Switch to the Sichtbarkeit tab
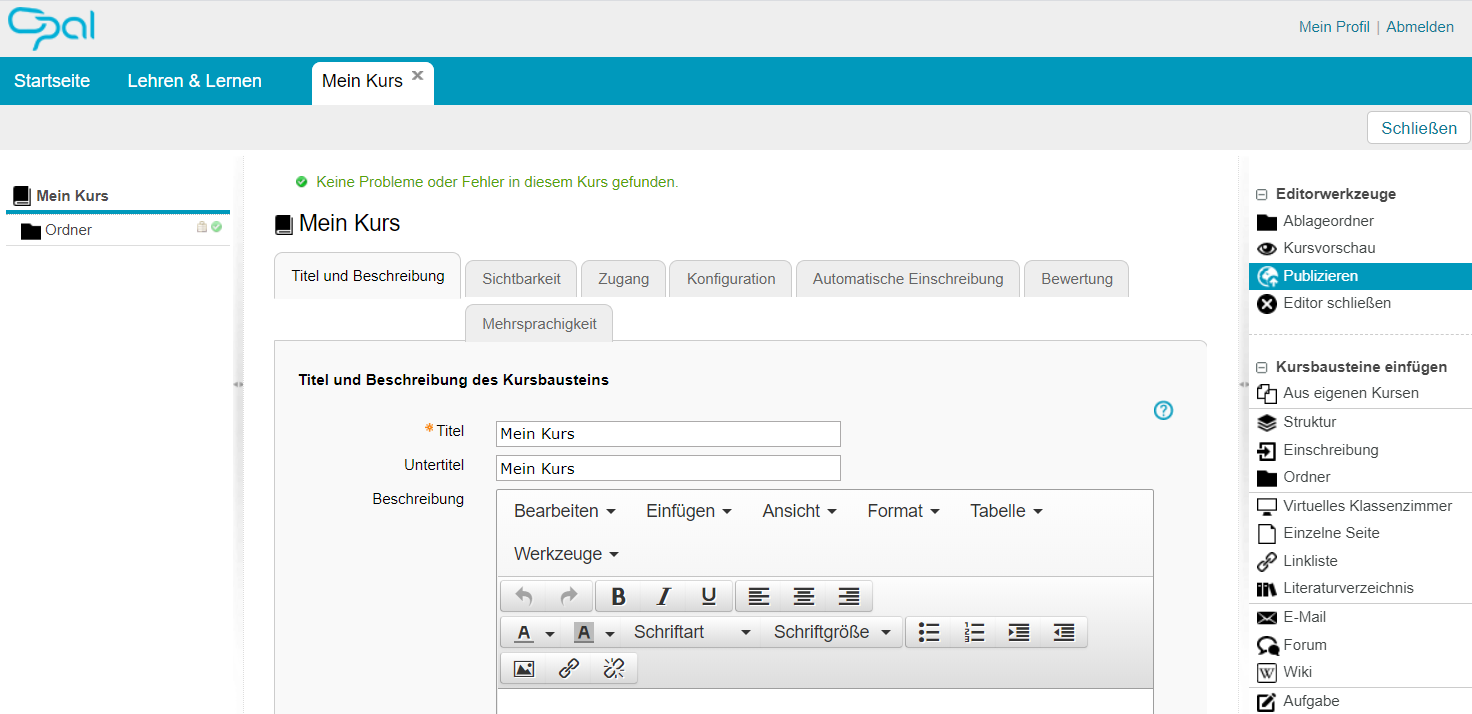This screenshot has height=714, width=1472. tap(521, 279)
